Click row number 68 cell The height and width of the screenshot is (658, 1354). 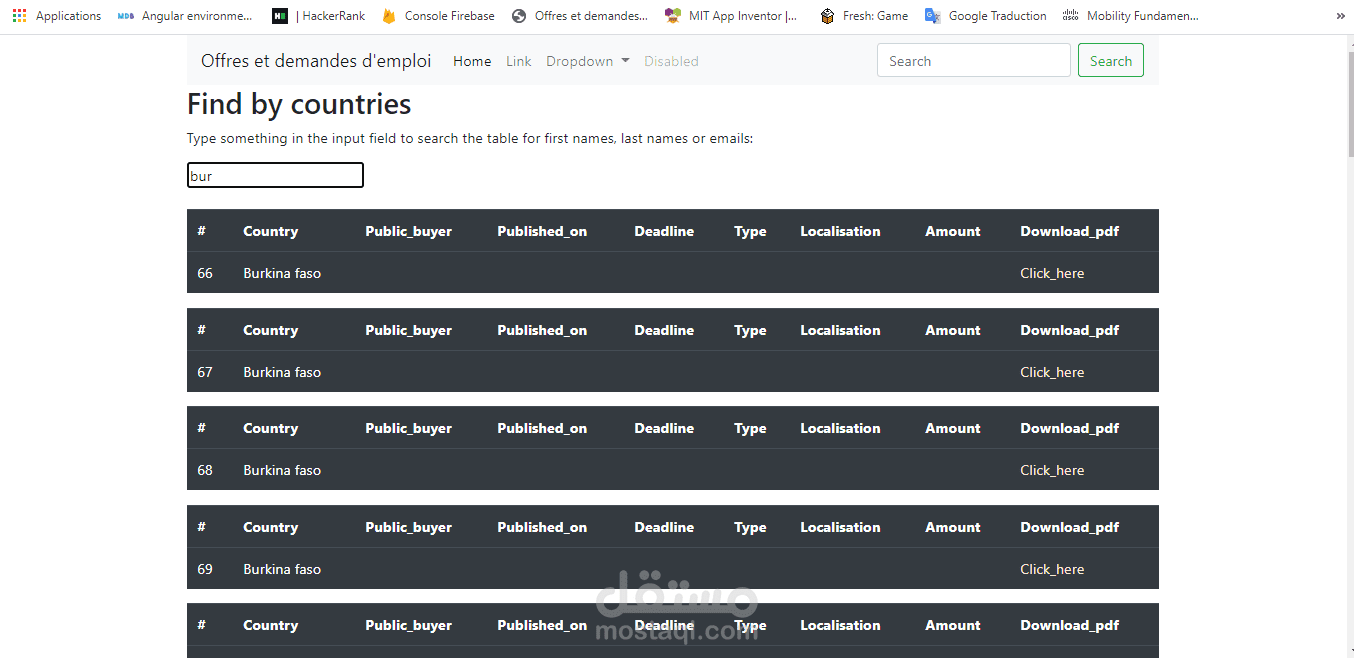coord(205,470)
